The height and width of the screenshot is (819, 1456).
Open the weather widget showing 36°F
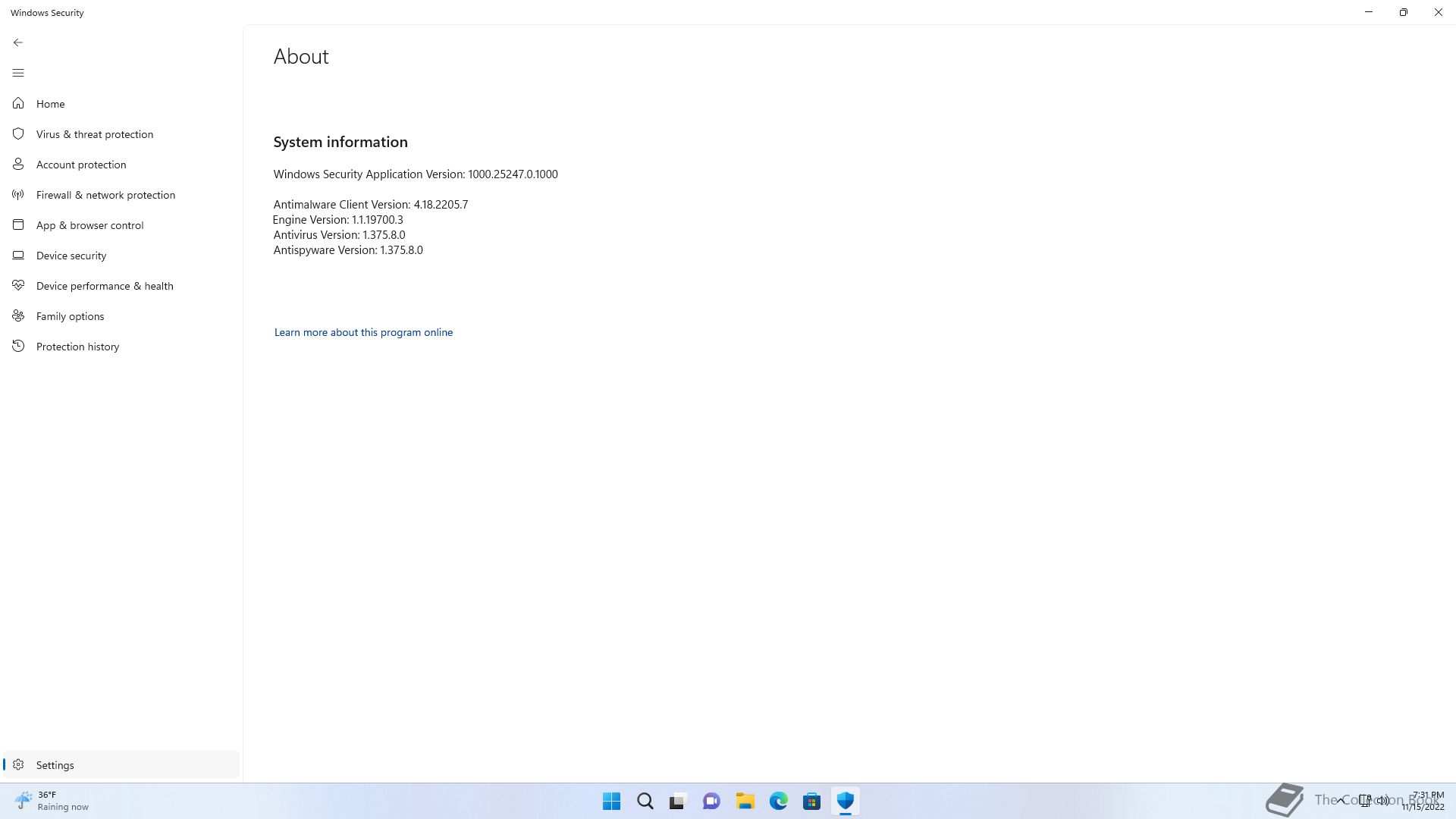coord(52,801)
